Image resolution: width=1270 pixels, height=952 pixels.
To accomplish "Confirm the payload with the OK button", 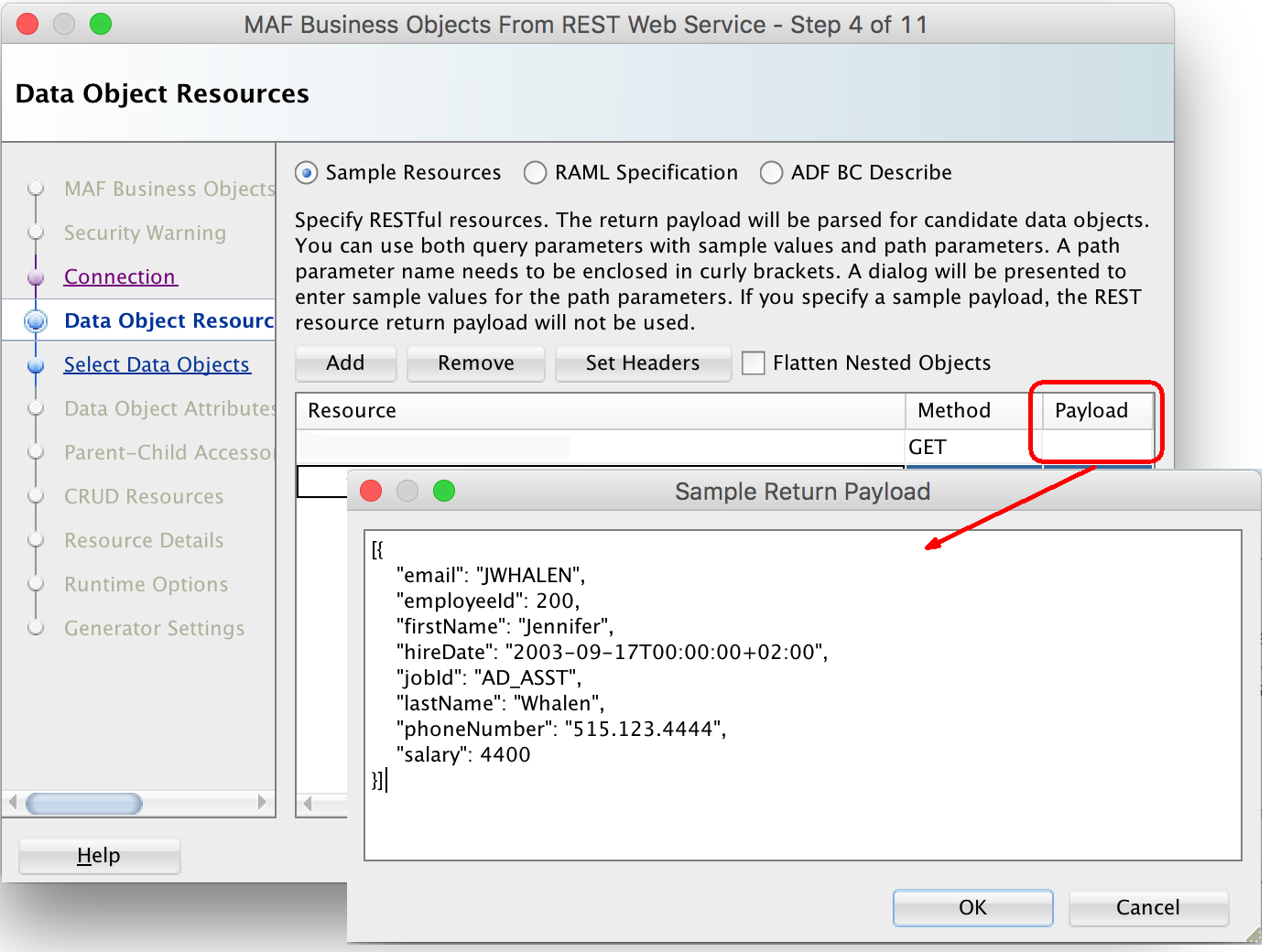I will tap(972, 907).
